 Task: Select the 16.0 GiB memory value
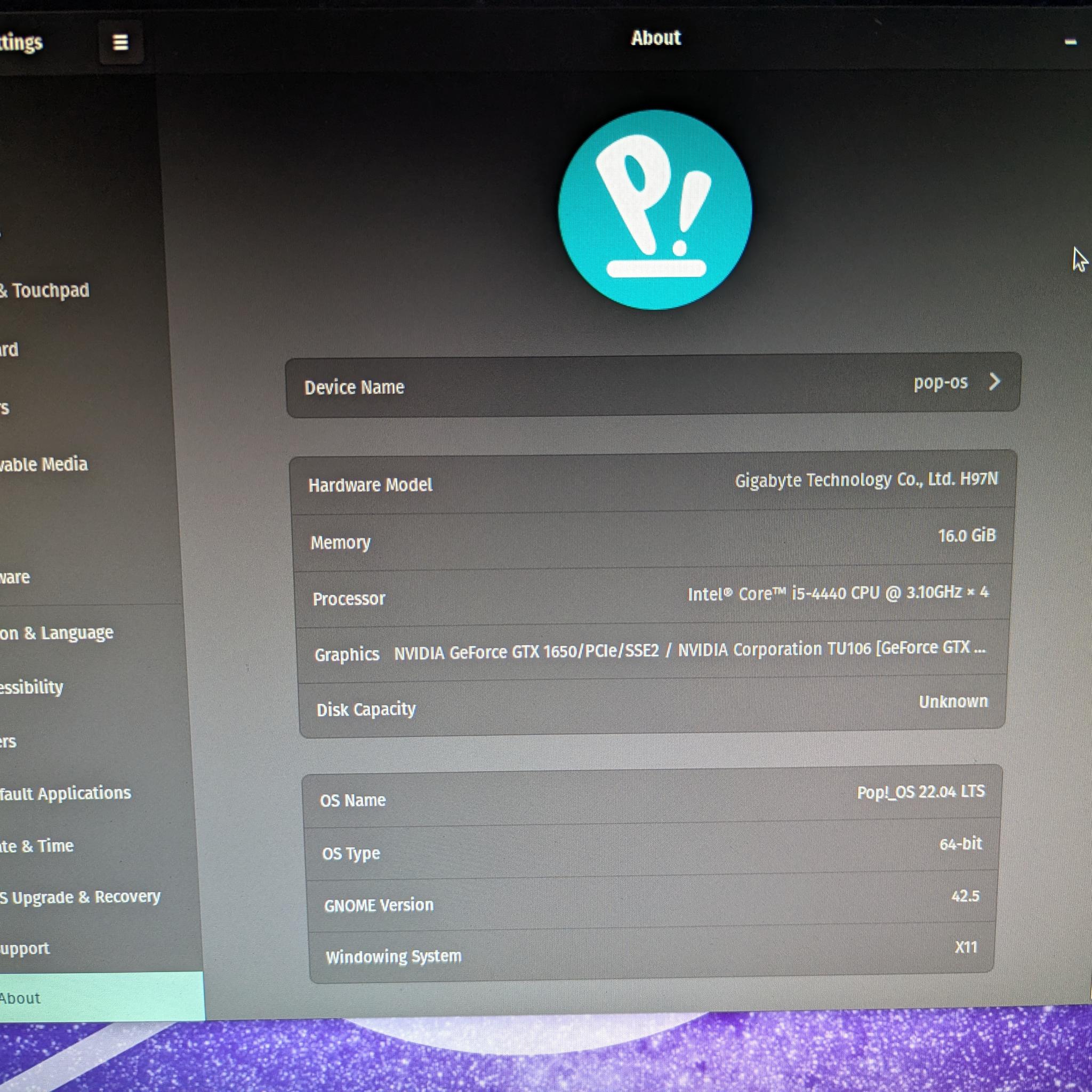tap(967, 535)
